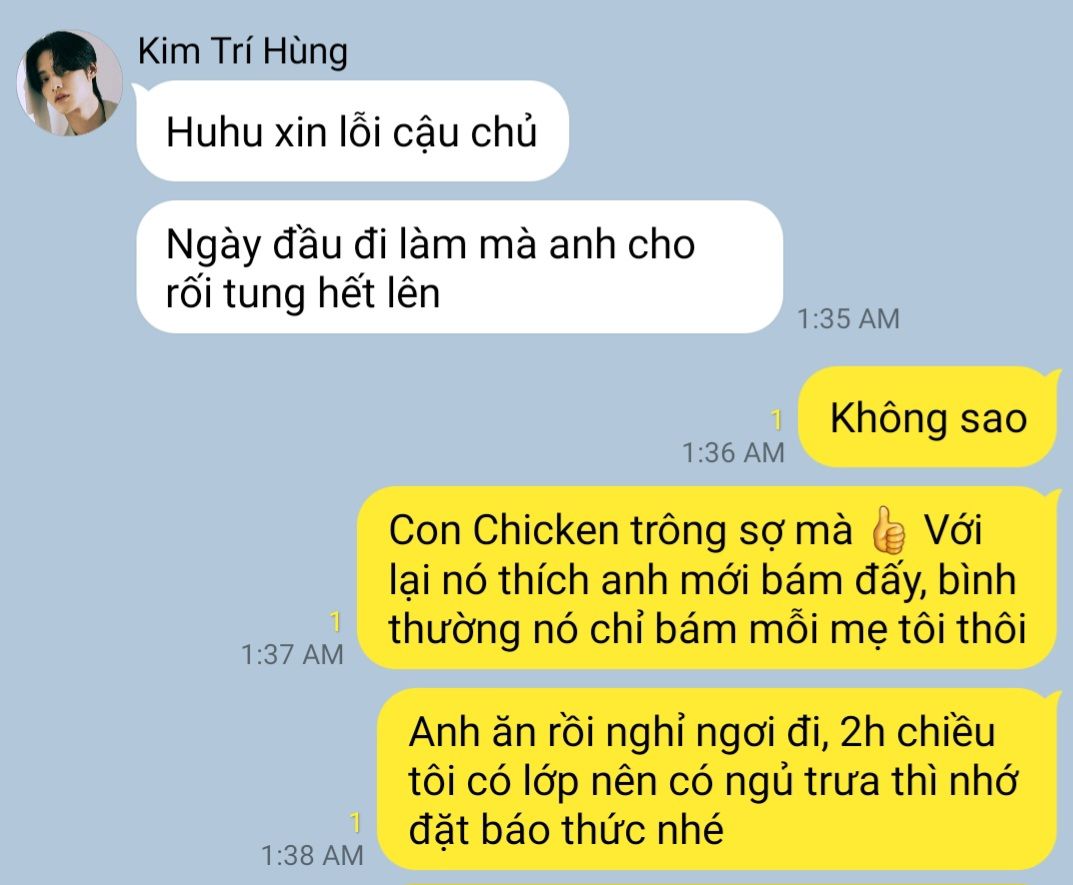Screen dimensions: 1073x885
Task: Tap the sender name Kim Trí Hùng
Action: 243,51
